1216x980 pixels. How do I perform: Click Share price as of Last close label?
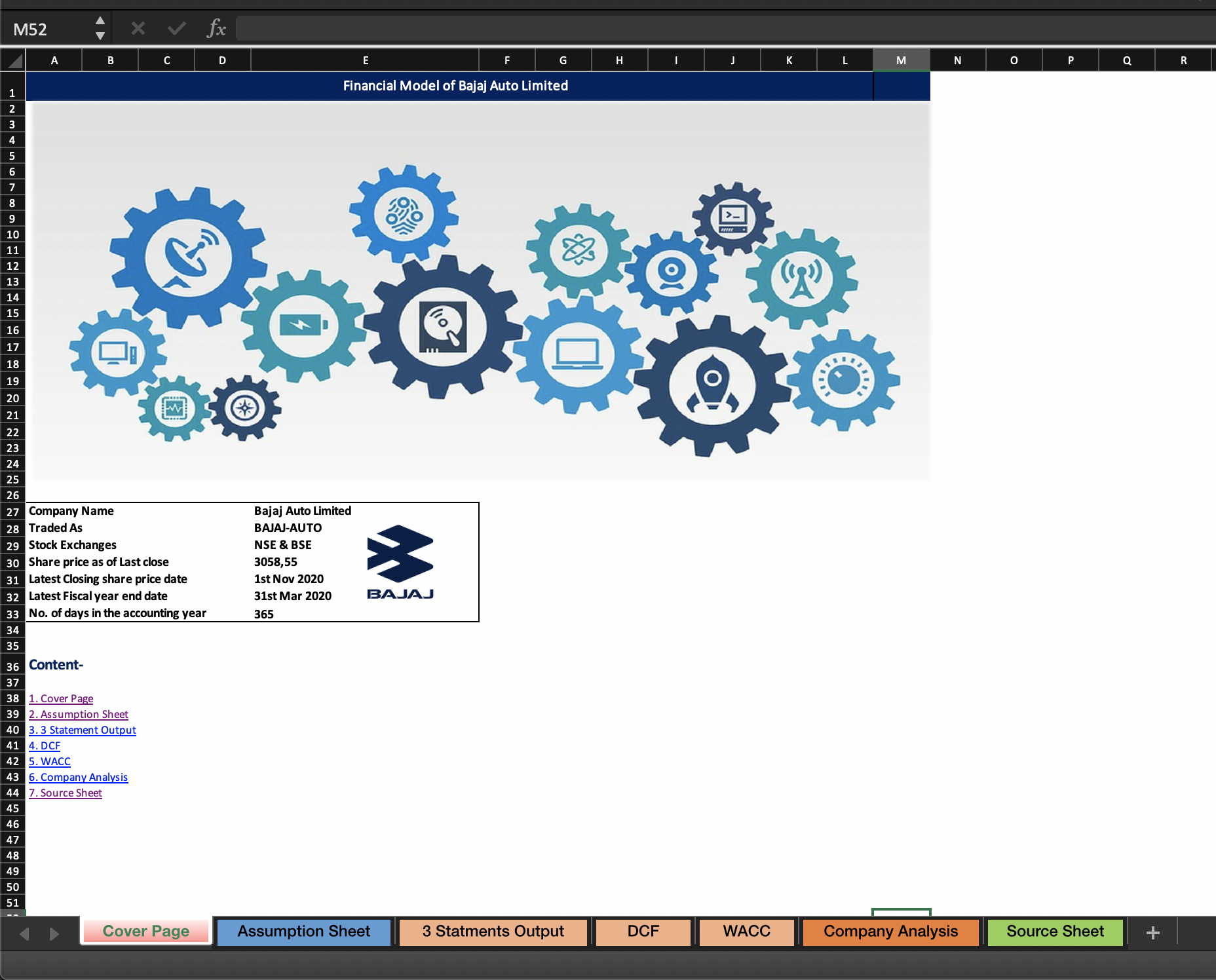coord(99,562)
